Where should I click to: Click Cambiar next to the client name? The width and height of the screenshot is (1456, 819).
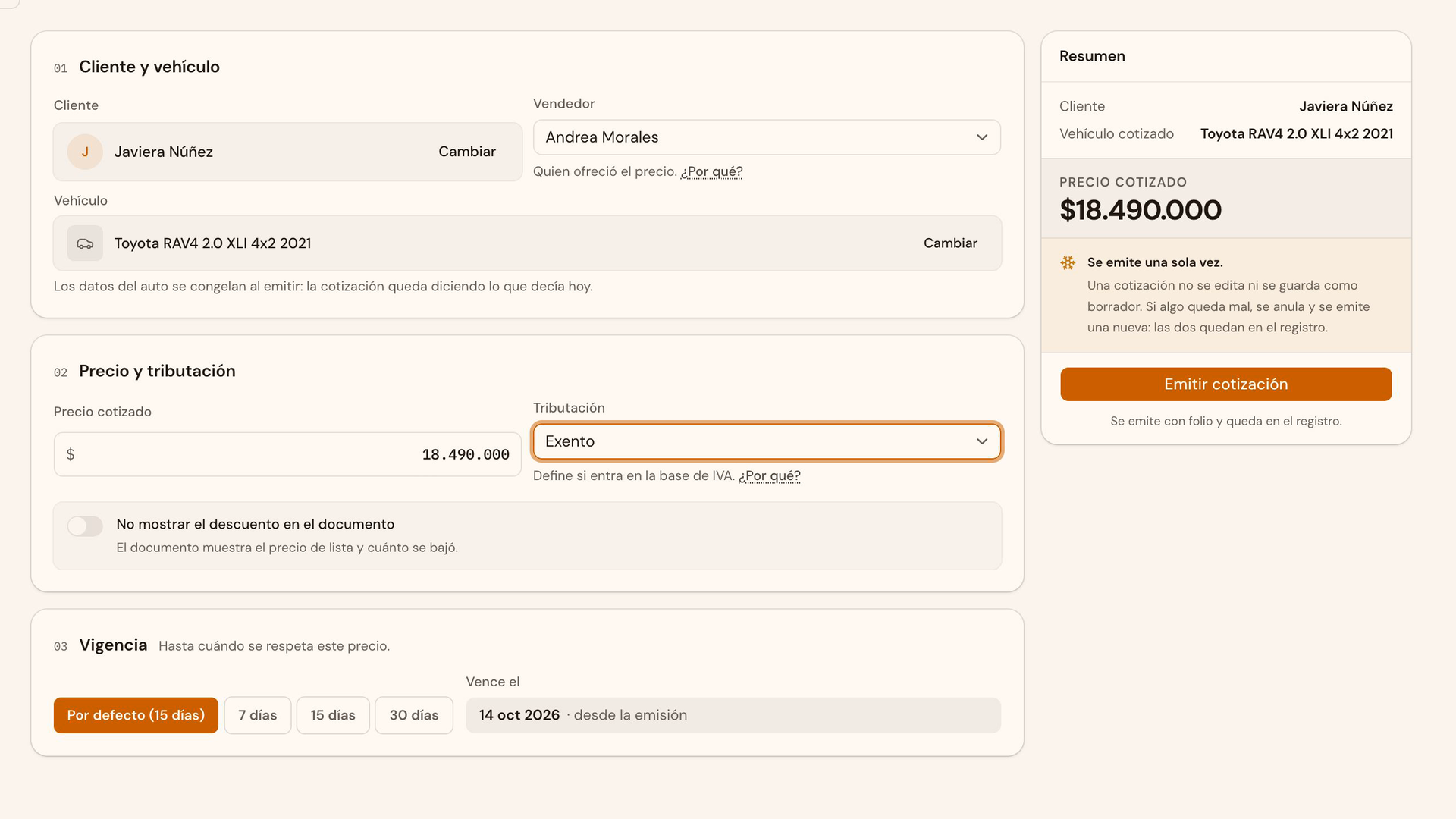point(467,152)
